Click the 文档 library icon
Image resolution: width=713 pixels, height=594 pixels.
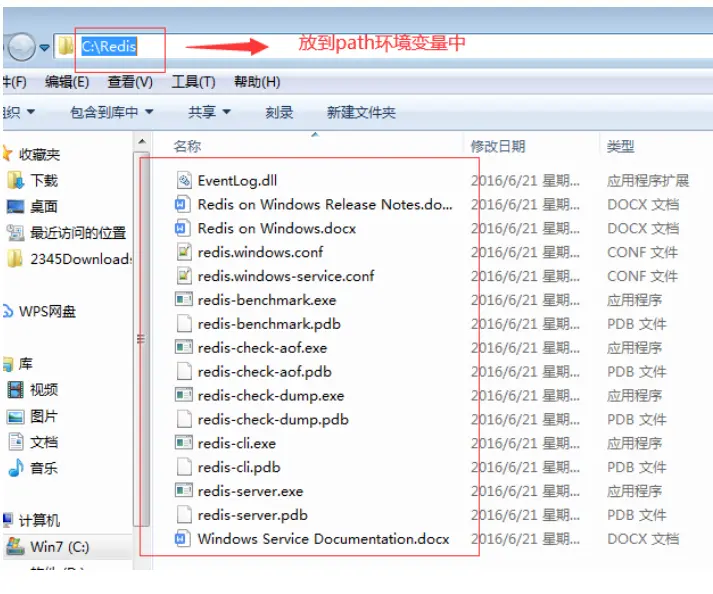[15, 442]
